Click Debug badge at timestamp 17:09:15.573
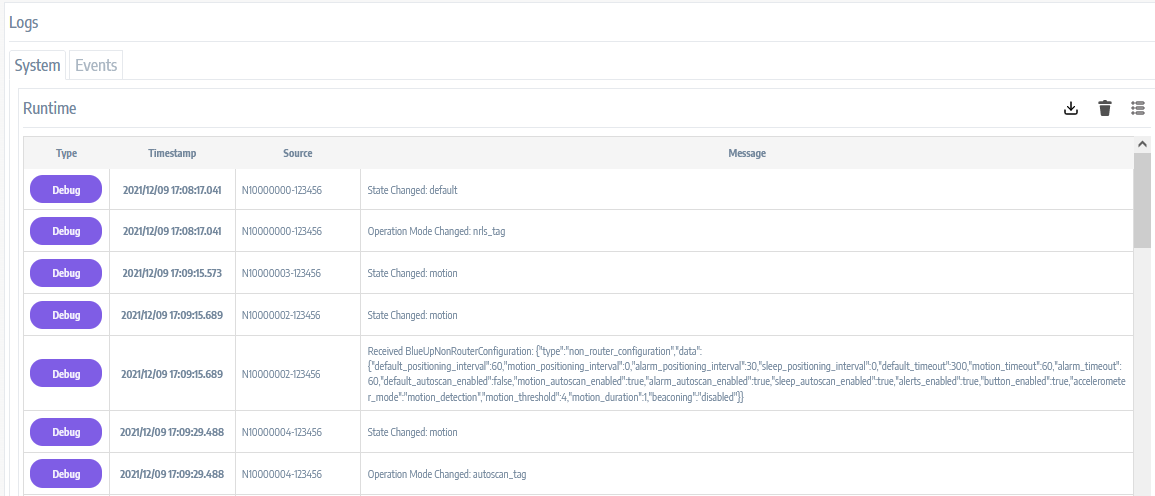1155x496 pixels. [66, 273]
